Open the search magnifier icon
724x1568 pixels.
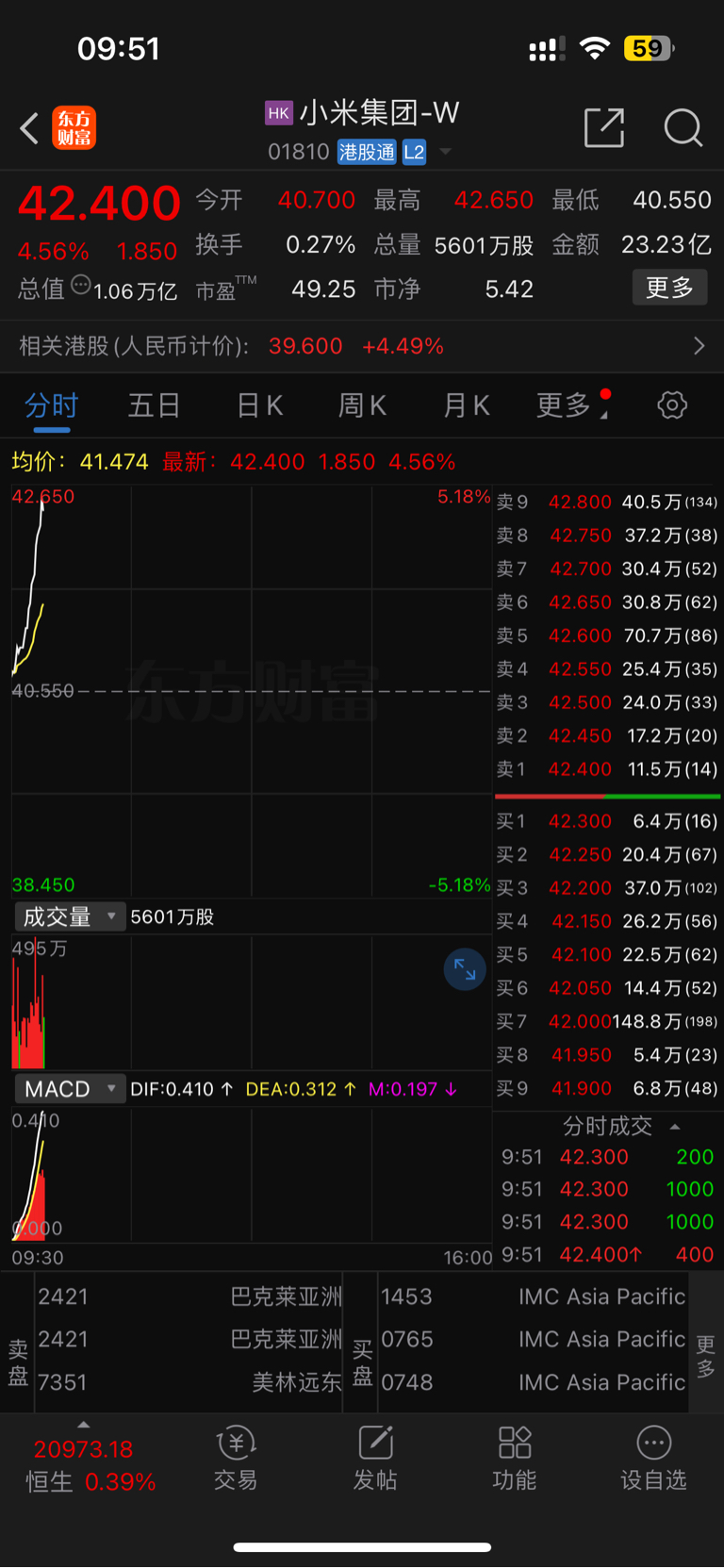pos(683,127)
